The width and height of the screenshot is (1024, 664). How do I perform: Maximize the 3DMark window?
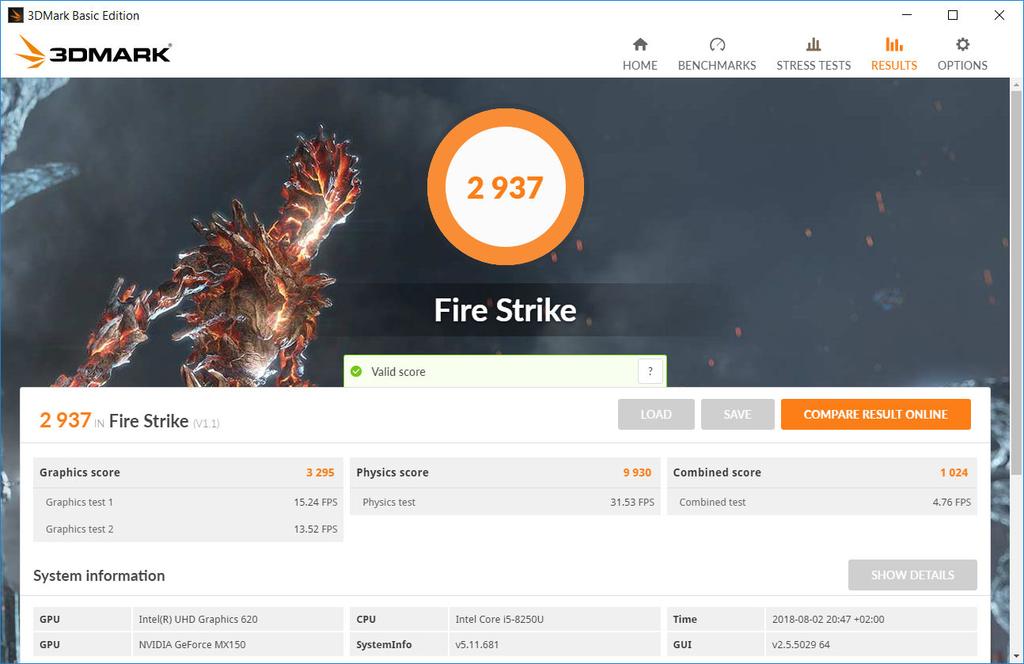[953, 15]
